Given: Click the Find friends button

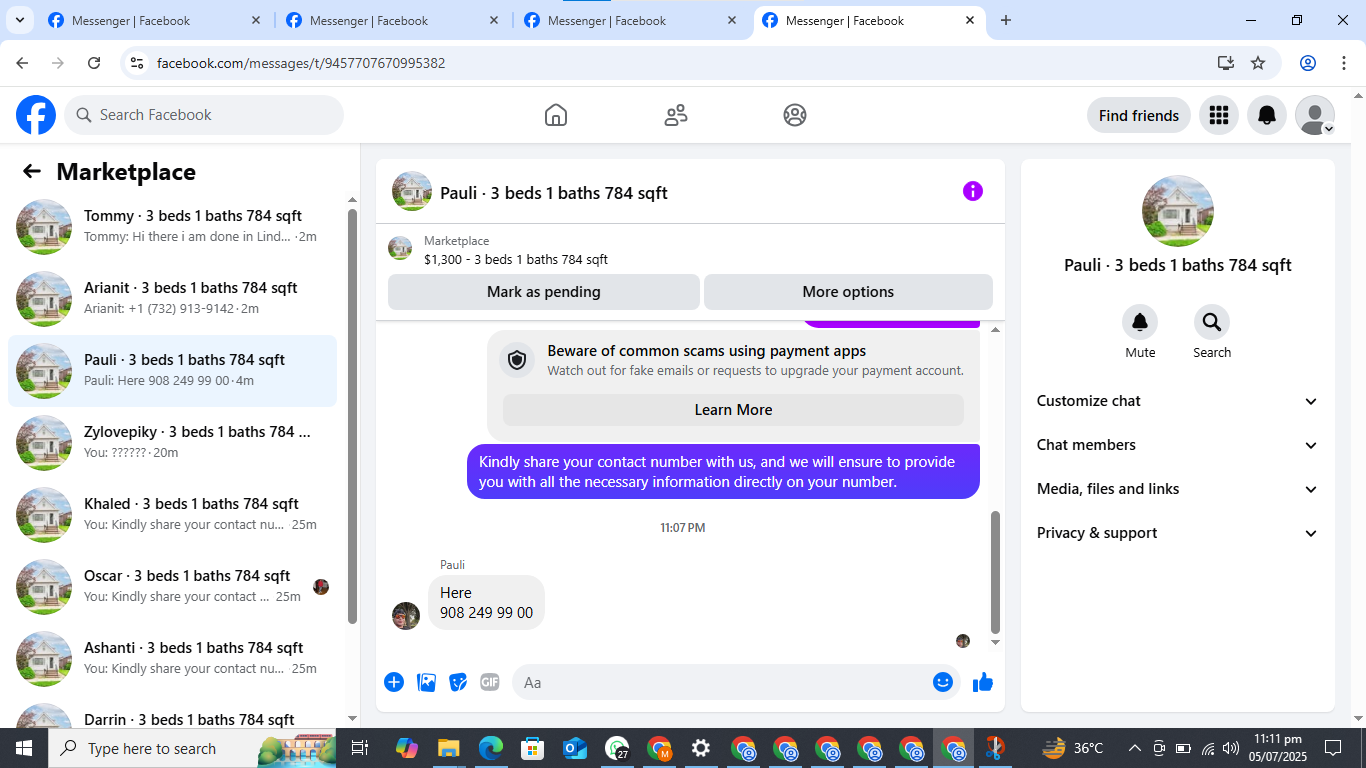Looking at the screenshot, I should [1139, 115].
